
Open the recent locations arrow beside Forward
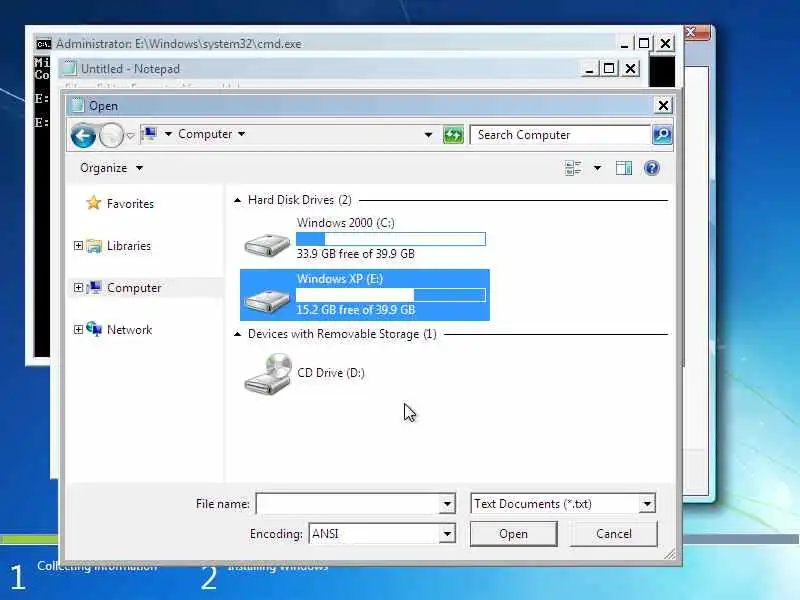pyautogui.click(x=131, y=136)
